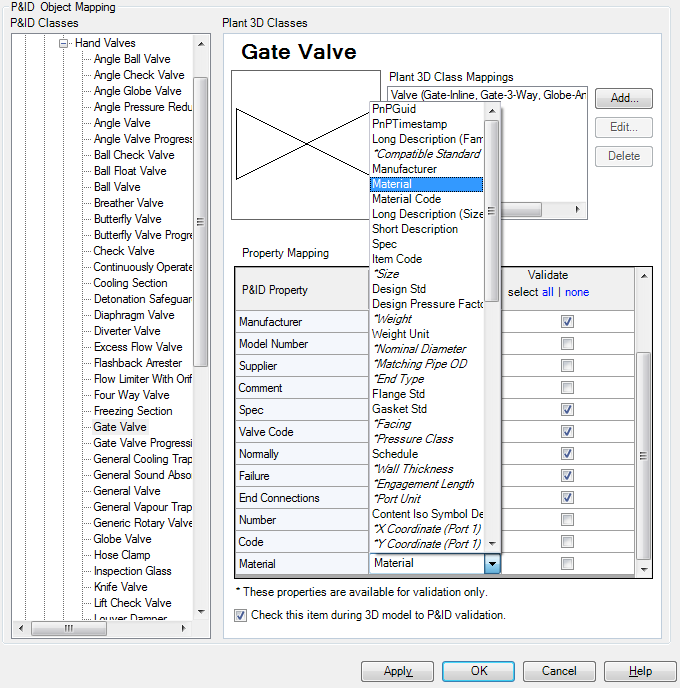680x688 pixels.
Task: Click the select 'none' link
Action: tap(577, 292)
